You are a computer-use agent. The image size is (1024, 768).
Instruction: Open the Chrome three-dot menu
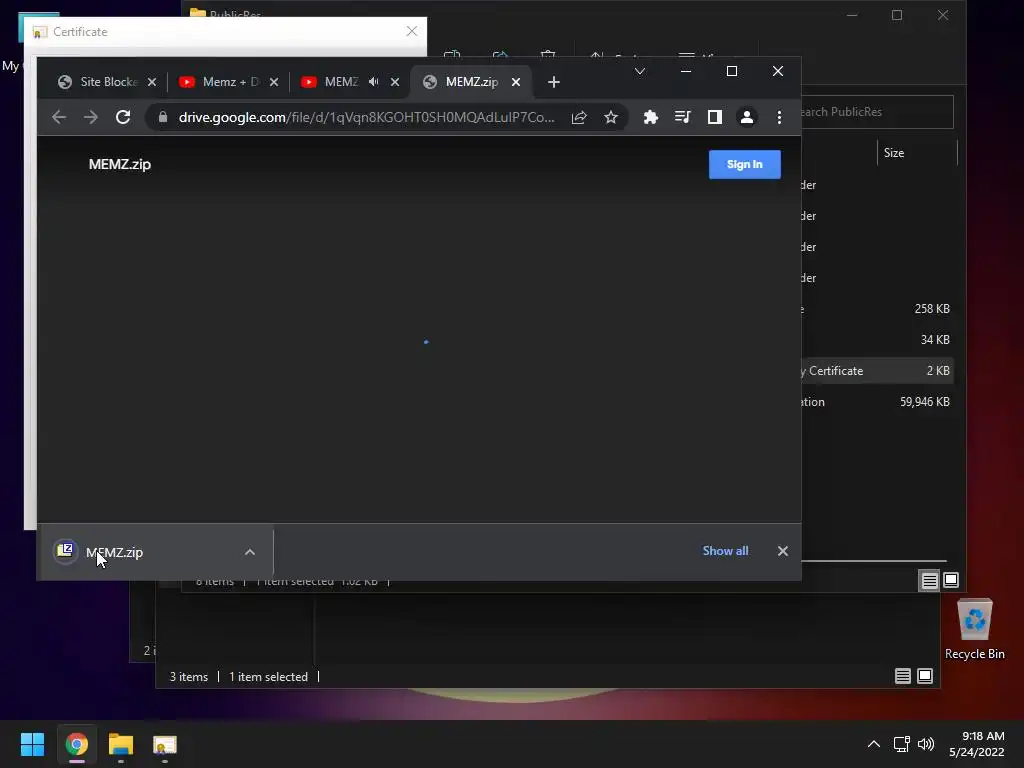click(779, 118)
